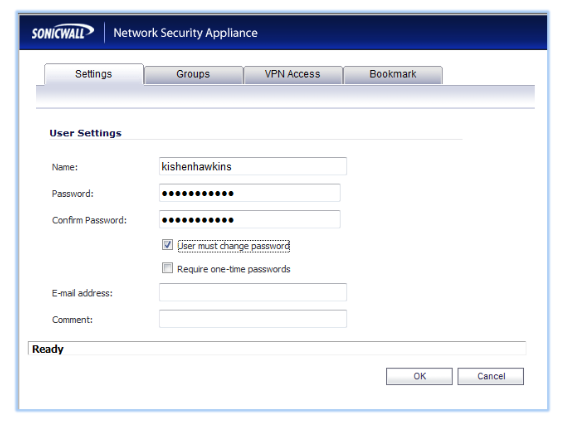Open the Groups tab
This screenshot has height=425, width=566.
click(x=193, y=74)
